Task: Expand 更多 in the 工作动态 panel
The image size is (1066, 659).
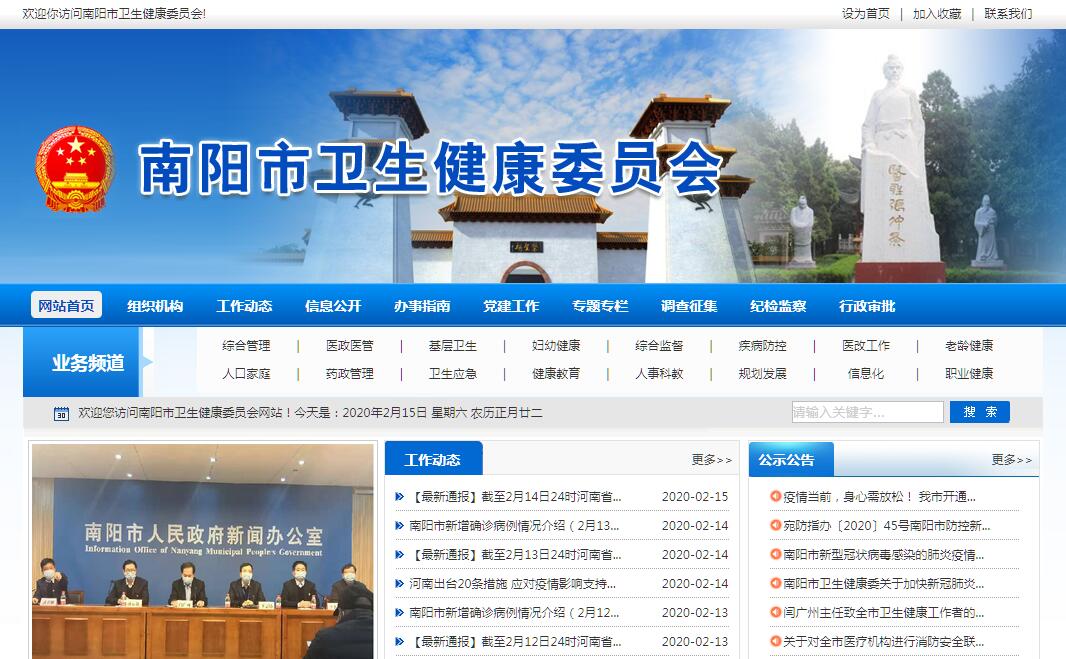Action: 711,460
